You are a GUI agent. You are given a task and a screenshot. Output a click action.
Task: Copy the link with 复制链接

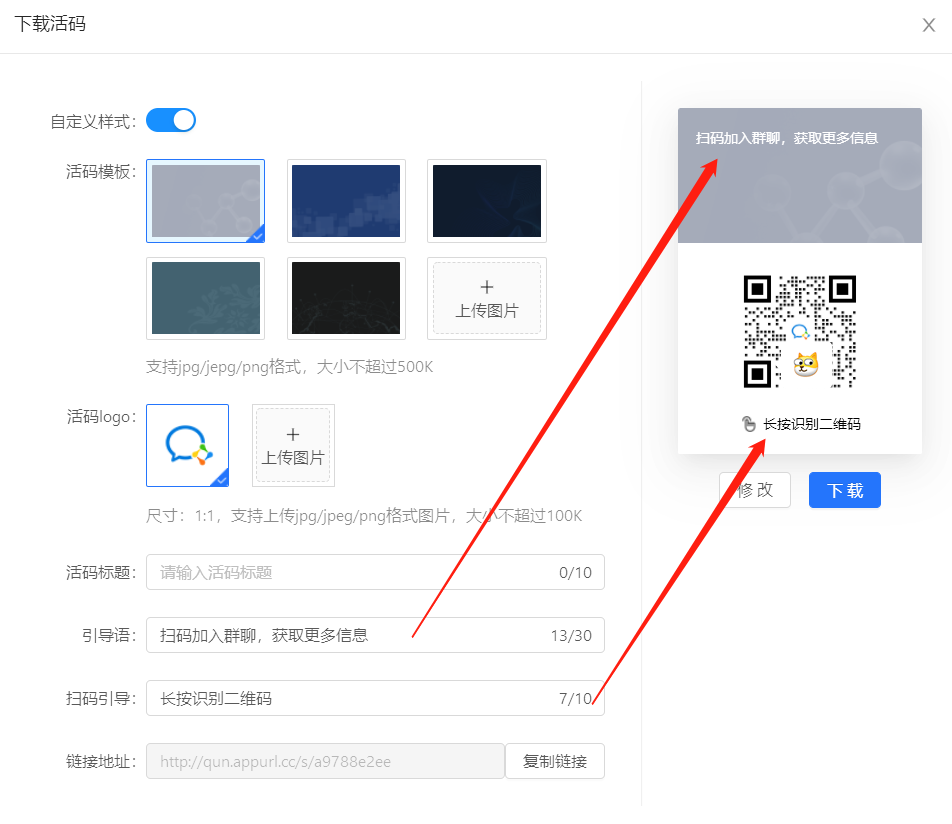point(555,761)
